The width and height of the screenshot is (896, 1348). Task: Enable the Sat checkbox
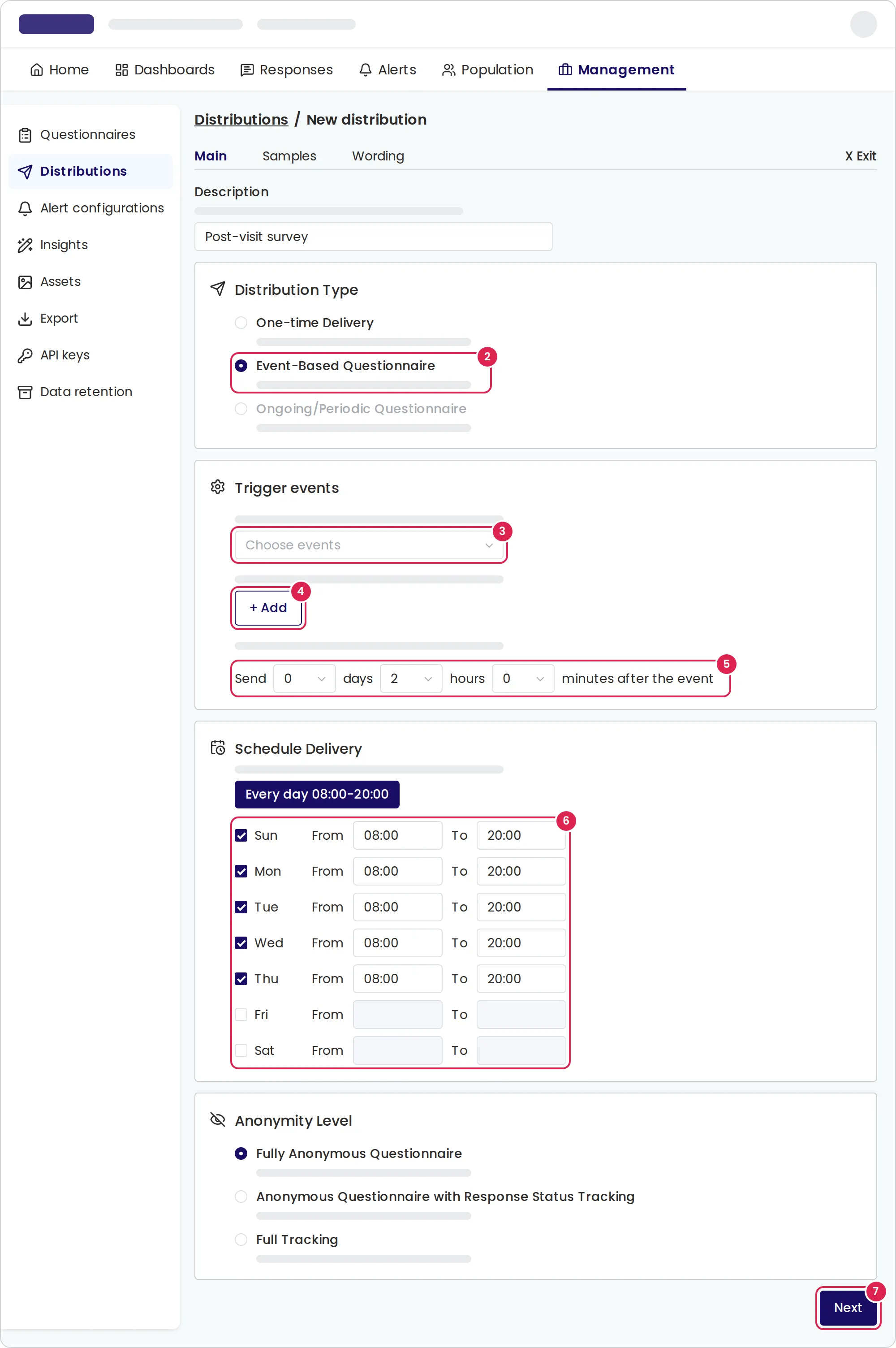coord(241,1050)
